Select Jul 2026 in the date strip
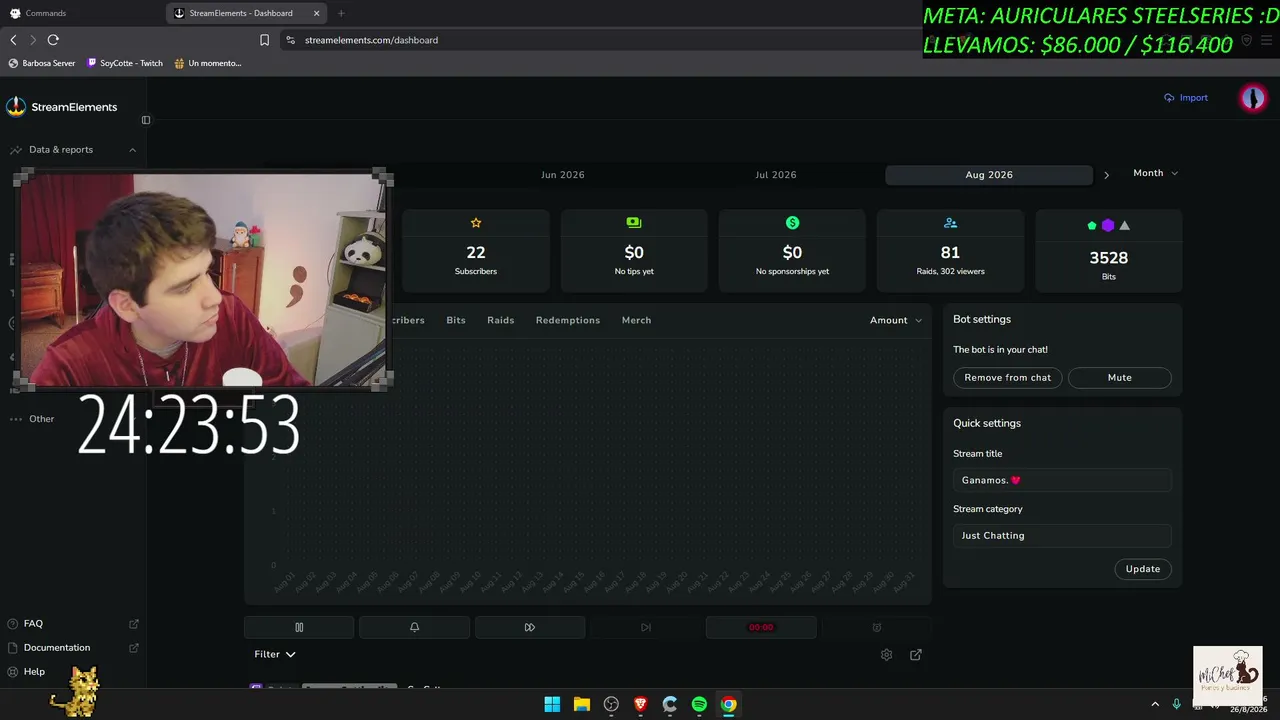Screen dimensions: 1280x720 click(x=776, y=175)
